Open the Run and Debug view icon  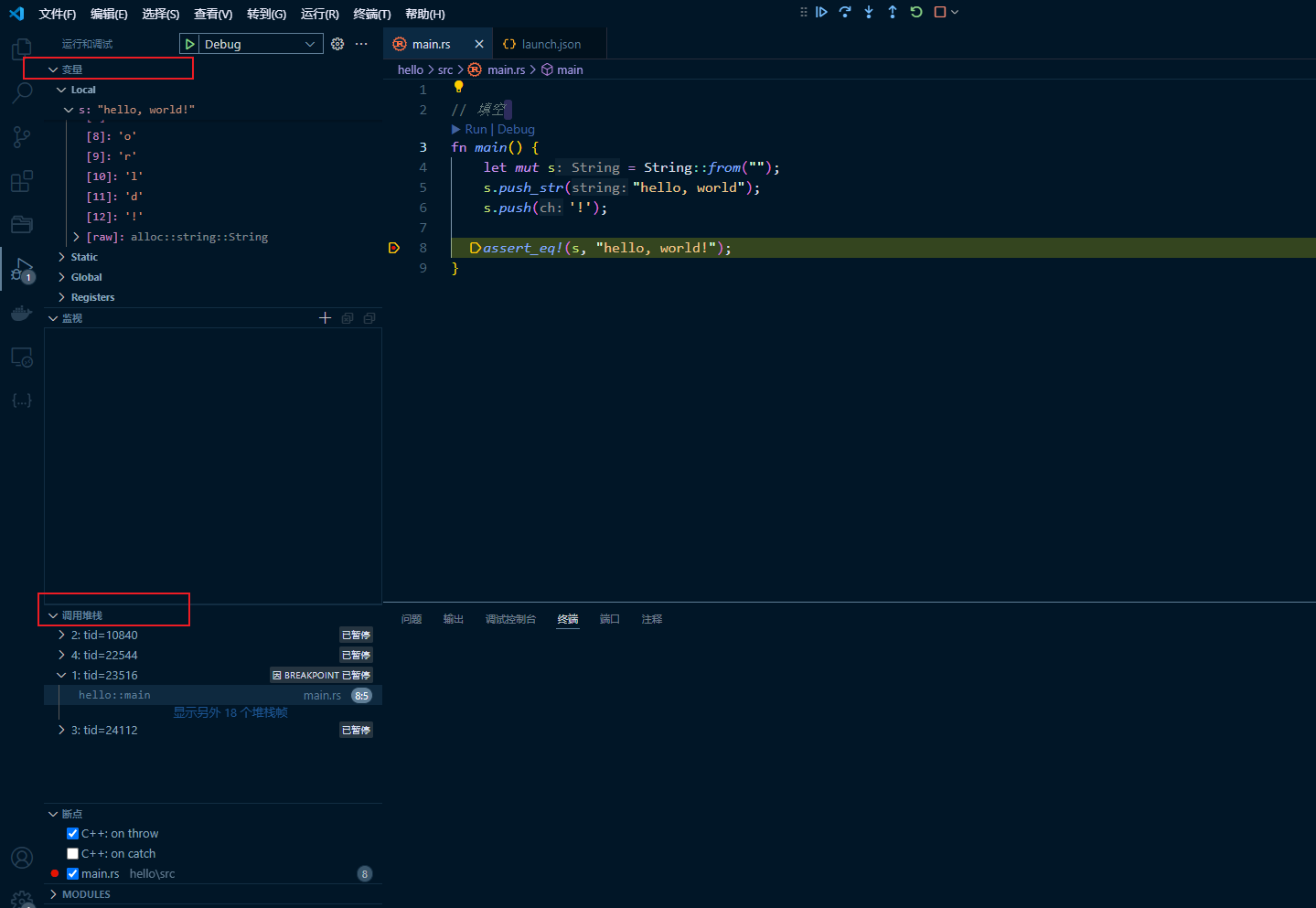(x=22, y=271)
